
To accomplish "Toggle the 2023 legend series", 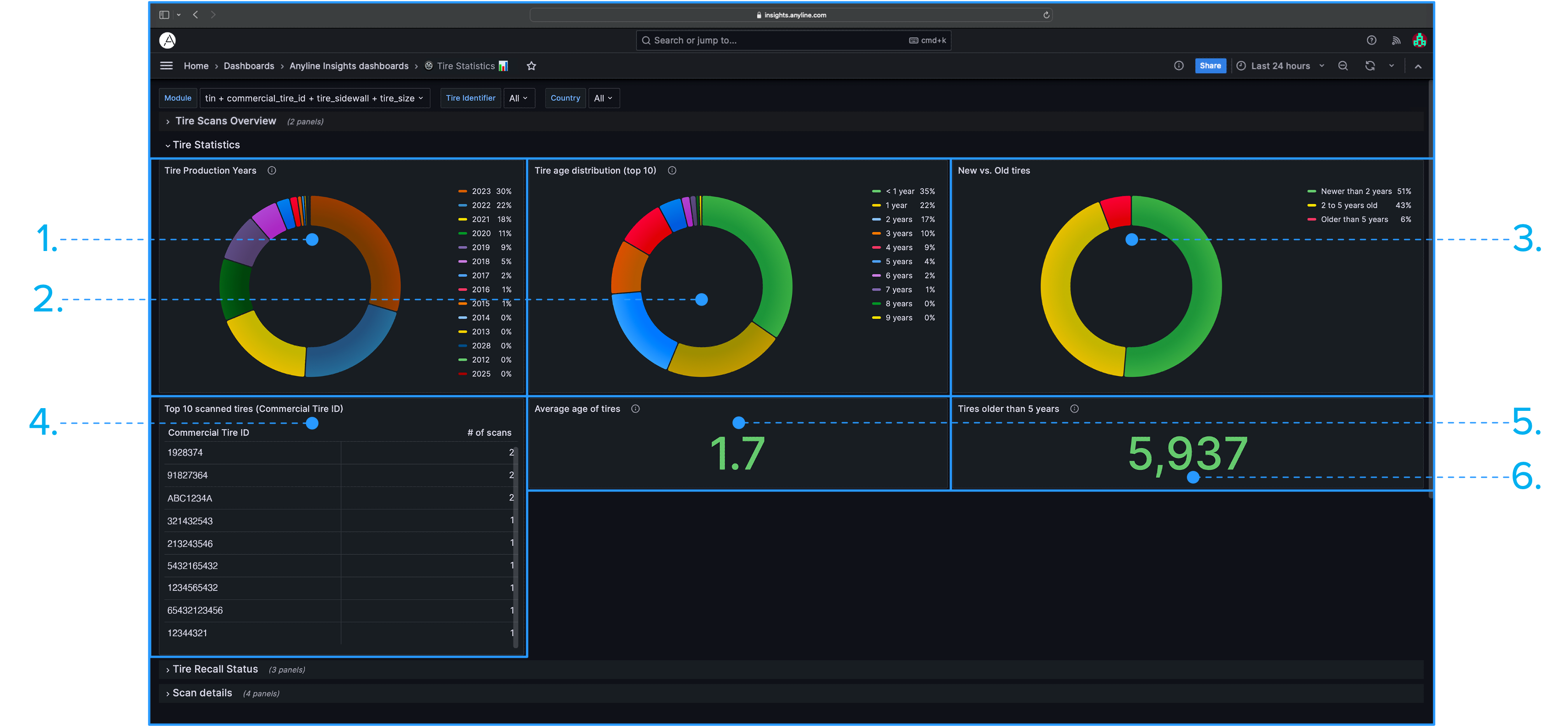I will [481, 191].
